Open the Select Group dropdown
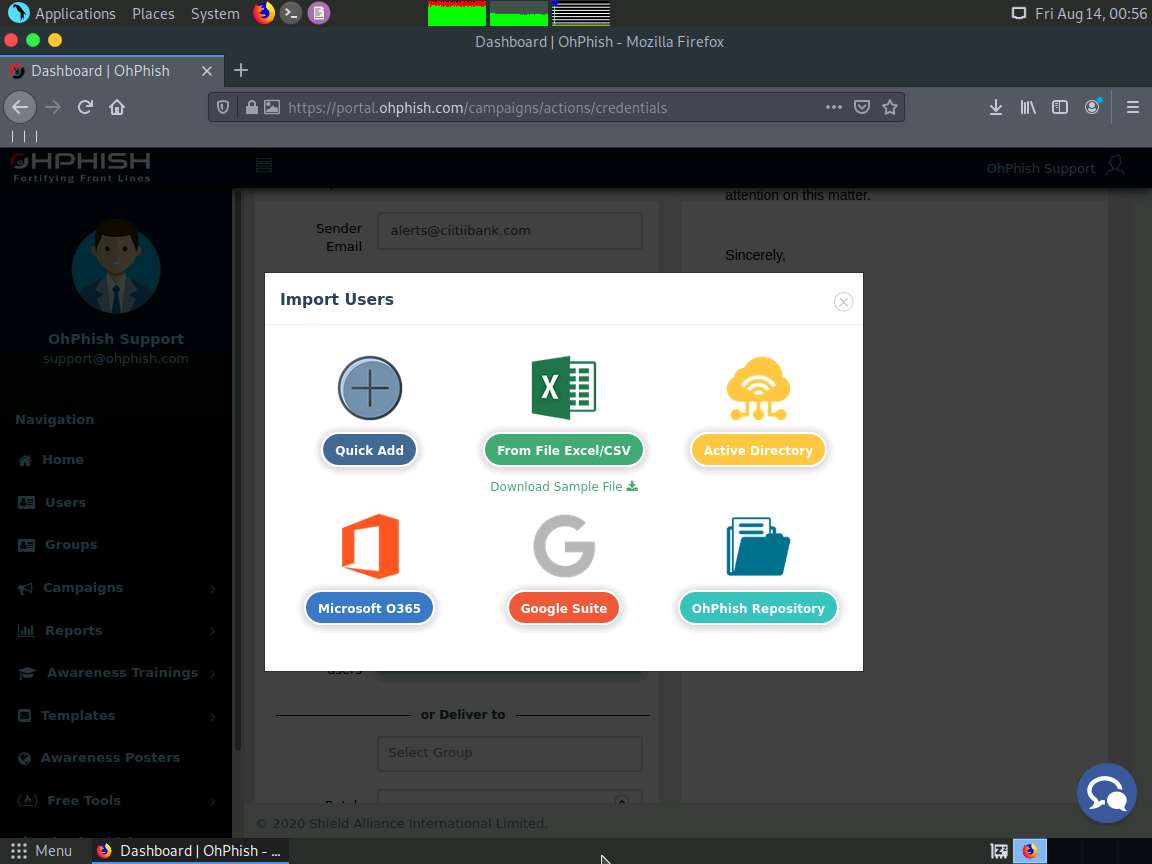 (510, 753)
